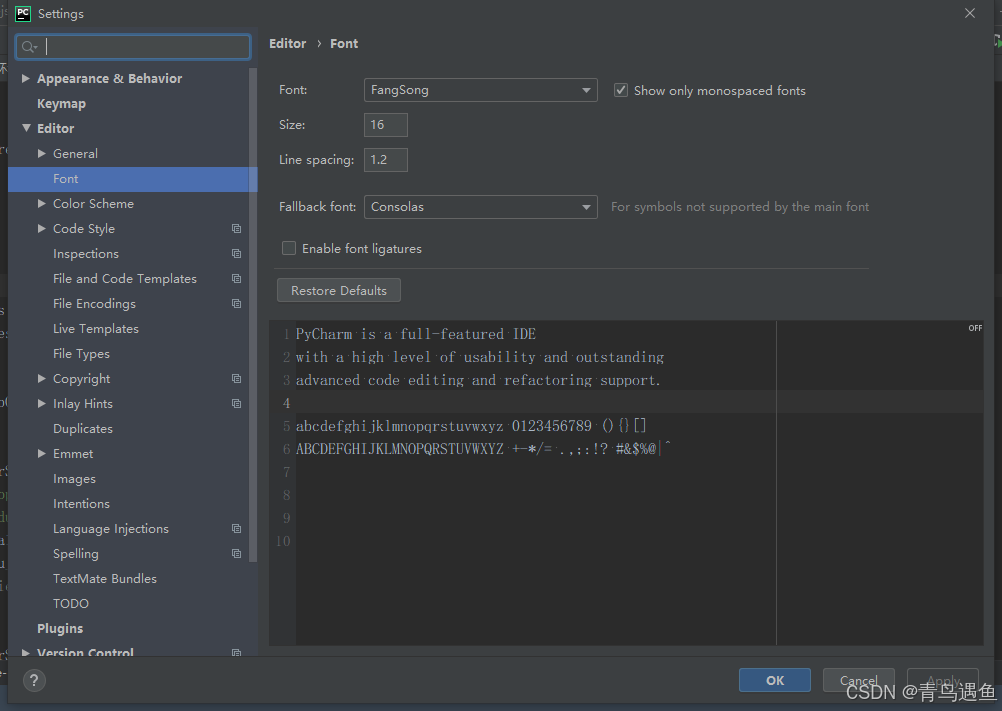The height and width of the screenshot is (711, 1002).
Task: Collapse the Editor section
Action: 26,128
